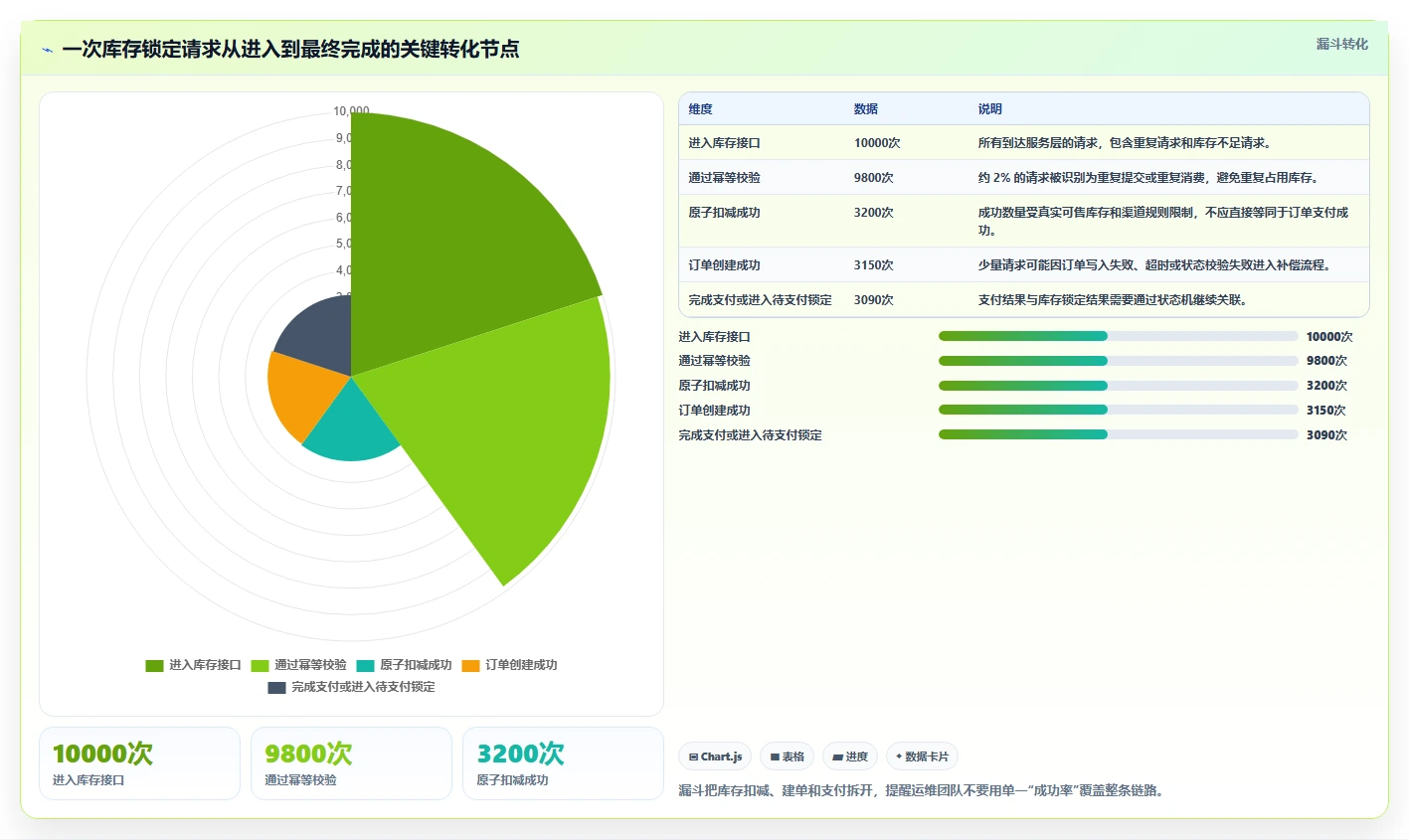Select the 进入库存接口 table row label
The height and width of the screenshot is (840, 1409).
click(724, 143)
